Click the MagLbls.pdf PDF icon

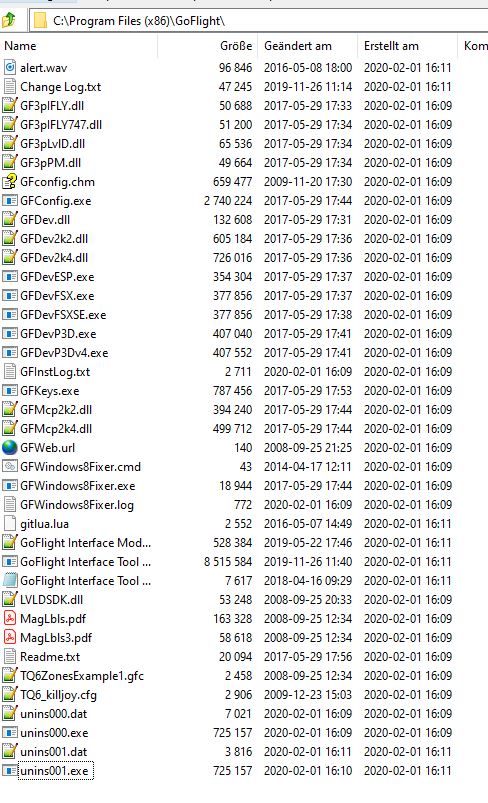point(9,619)
